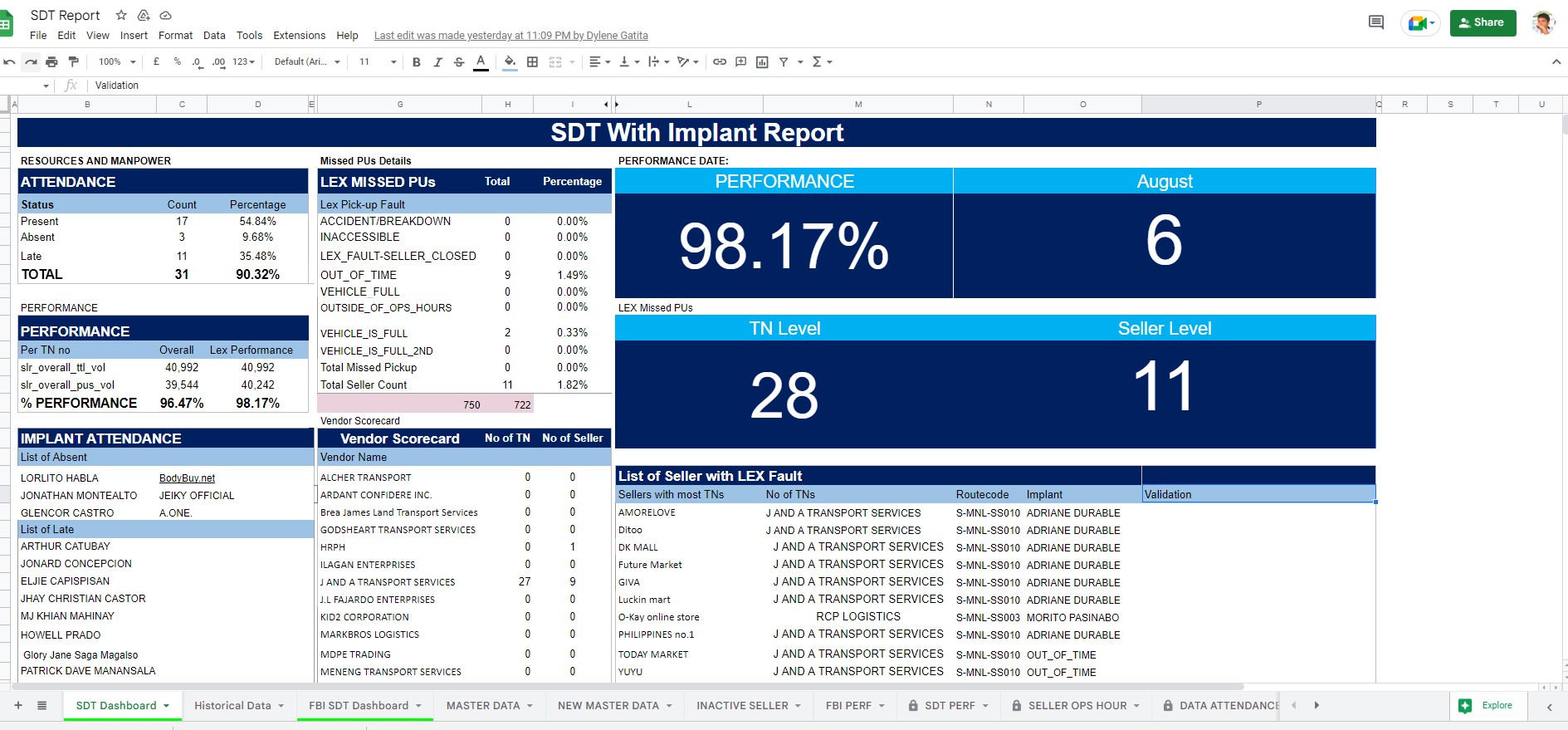Open the comment history
The image size is (1568, 730).
pos(1375,22)
